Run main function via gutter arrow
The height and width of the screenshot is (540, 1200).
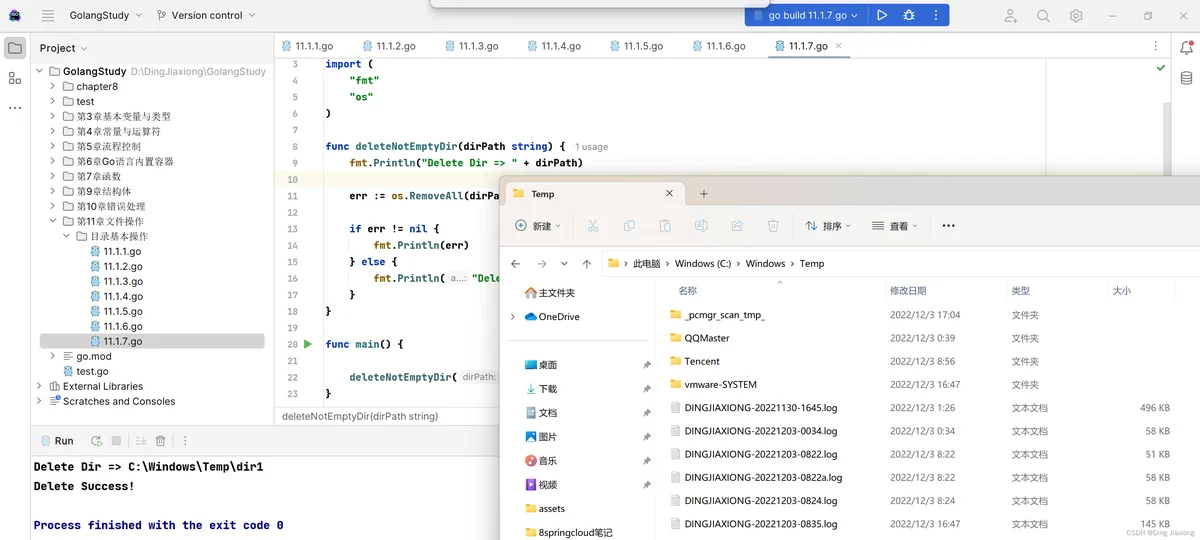pos(308,344)
